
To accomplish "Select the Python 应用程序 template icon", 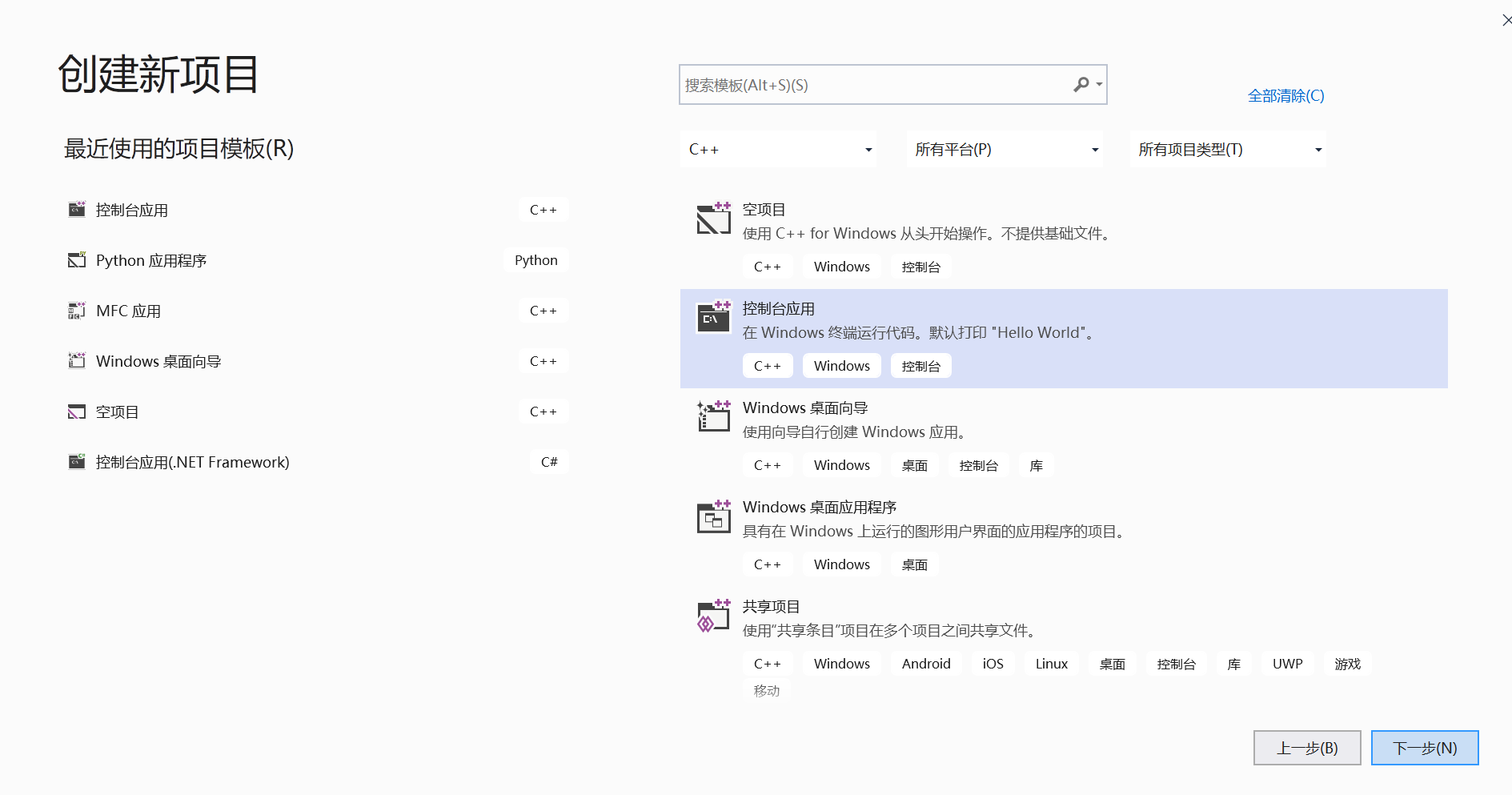I will point(77,259).
